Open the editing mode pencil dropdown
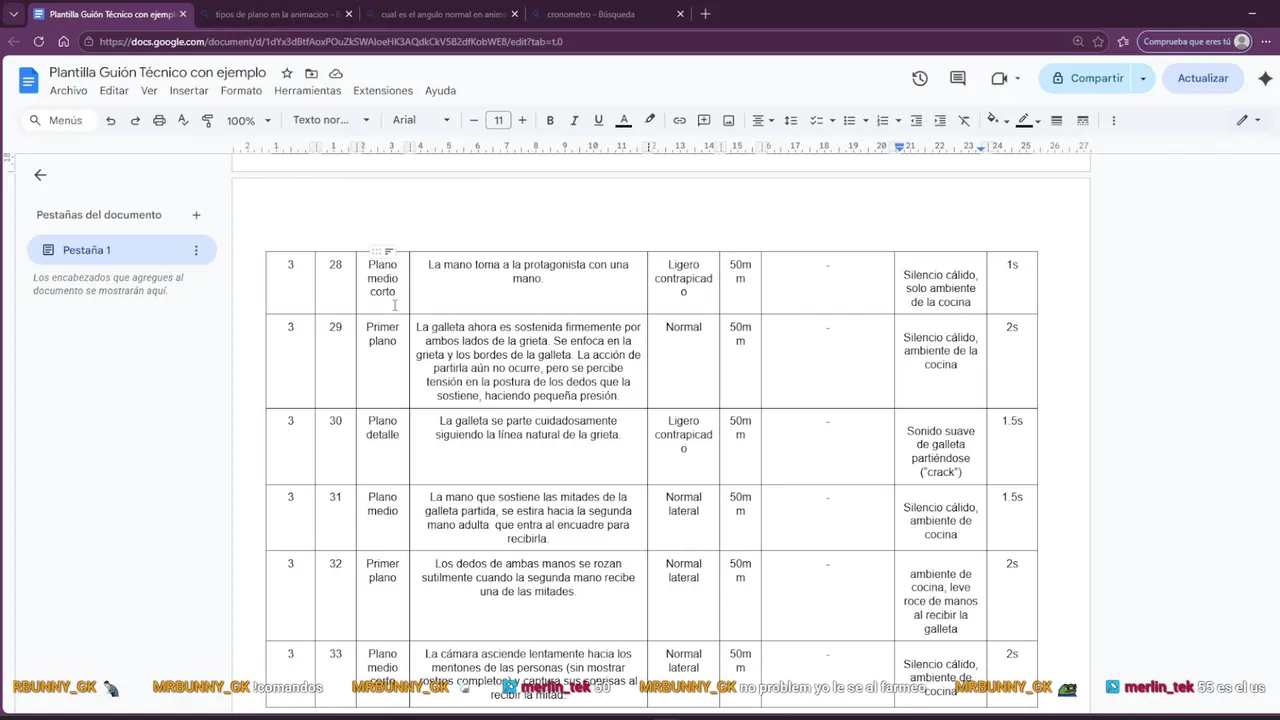Screen dimensions: 1280x720 (x=1248, y=120)
